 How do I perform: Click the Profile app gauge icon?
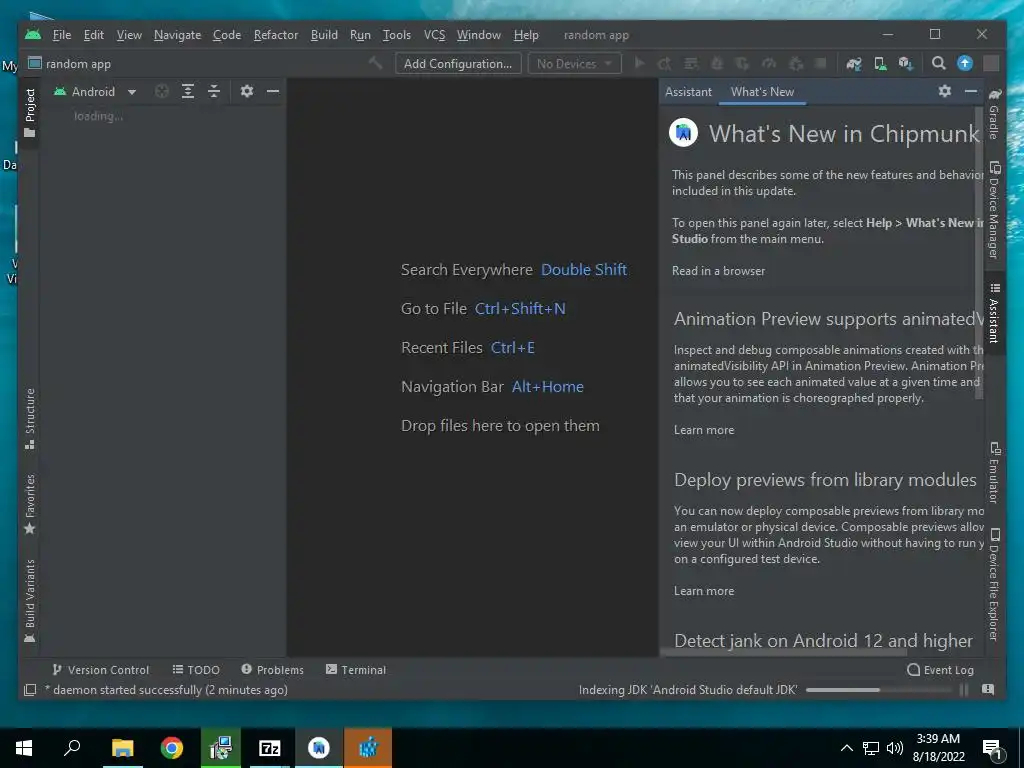click(769, 63)
